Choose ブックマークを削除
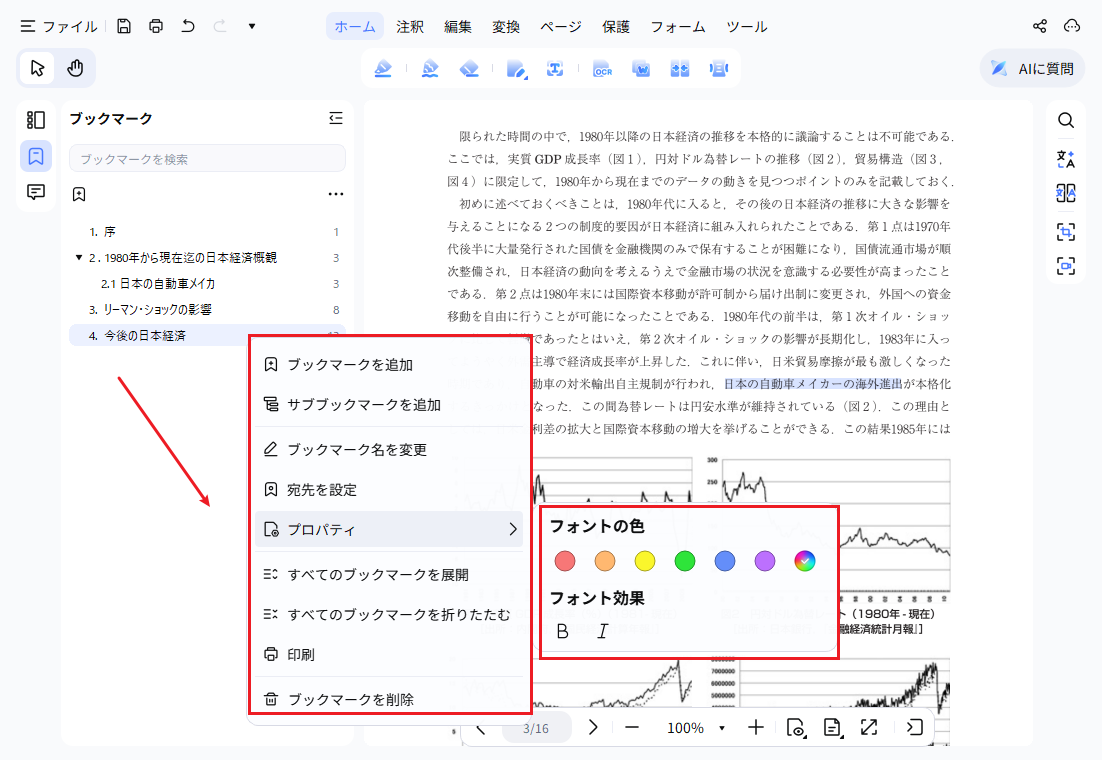Screen dimensions: 1102x760 tap(390, 700)
